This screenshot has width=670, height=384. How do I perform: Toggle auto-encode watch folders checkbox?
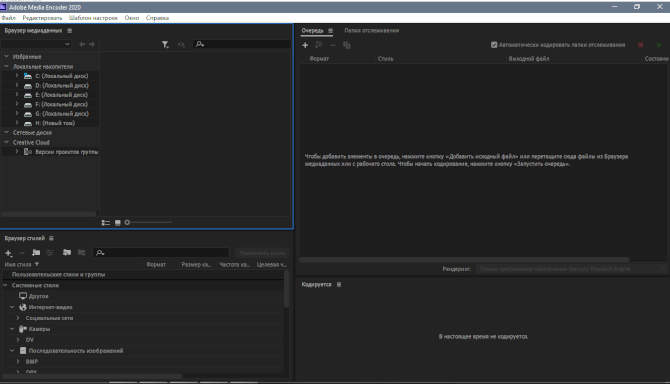coord(494,45)
